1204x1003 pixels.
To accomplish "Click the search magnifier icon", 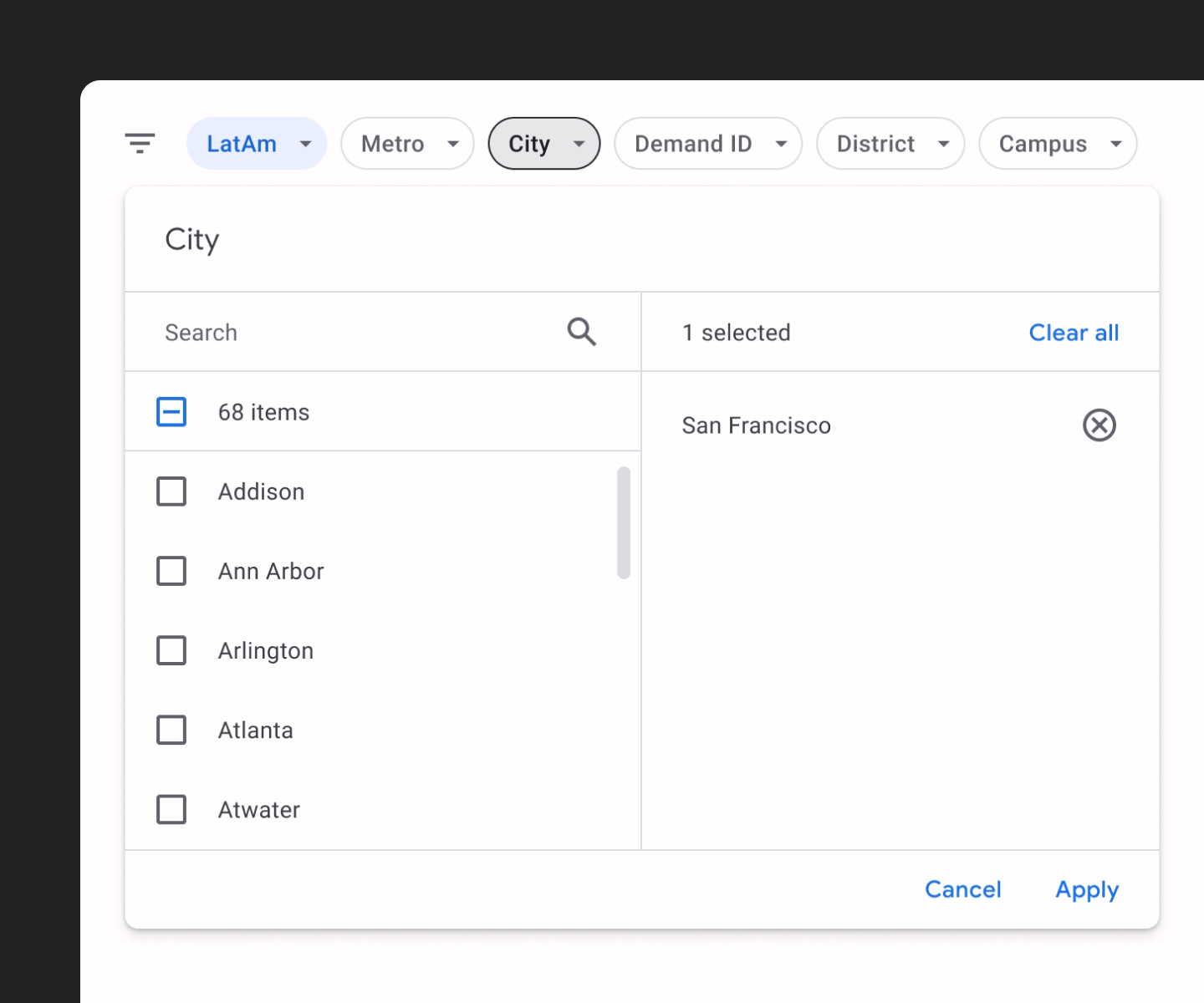I will [581, 332].
